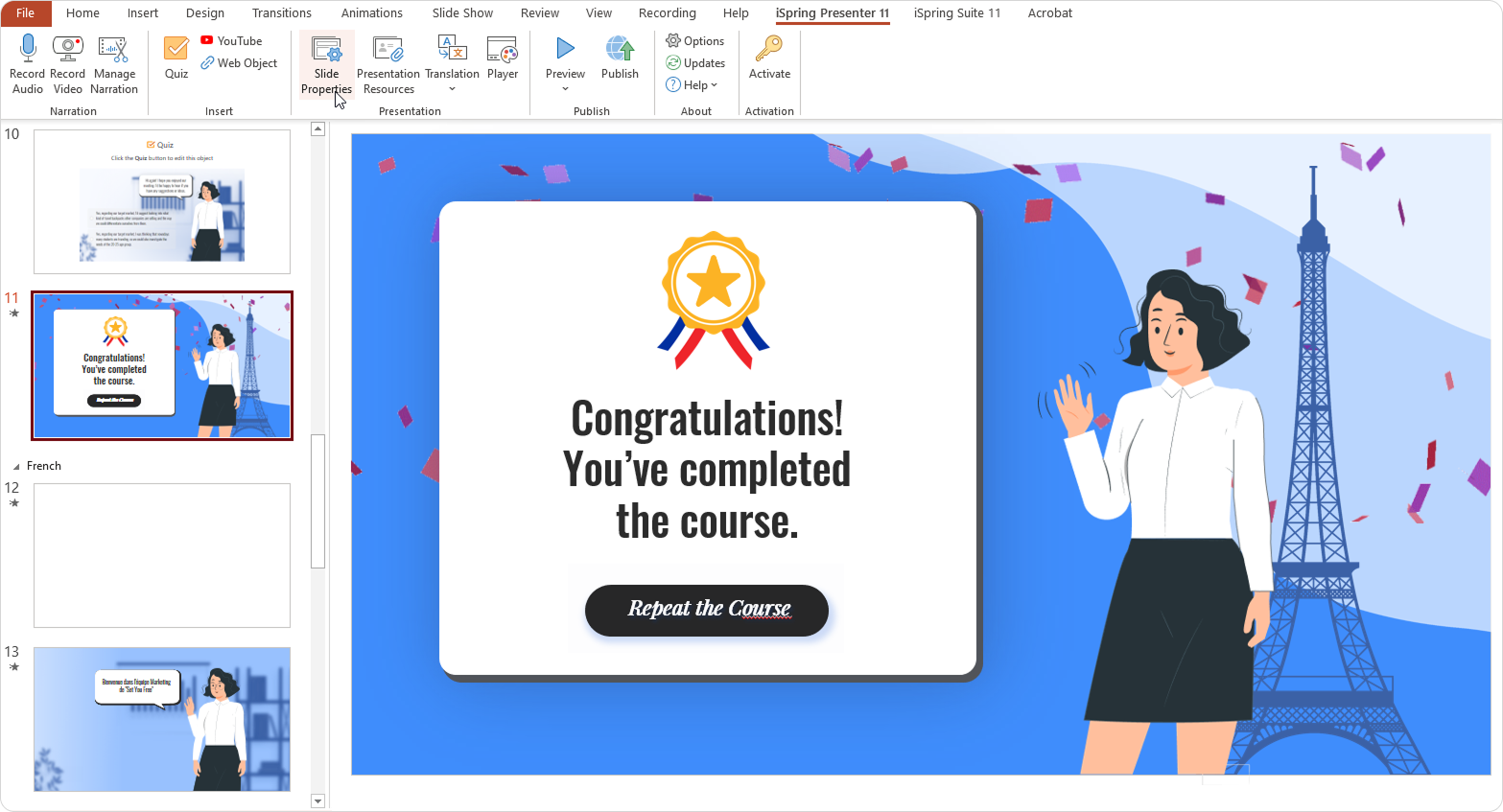Check for Updates

(x=695, y=63)
